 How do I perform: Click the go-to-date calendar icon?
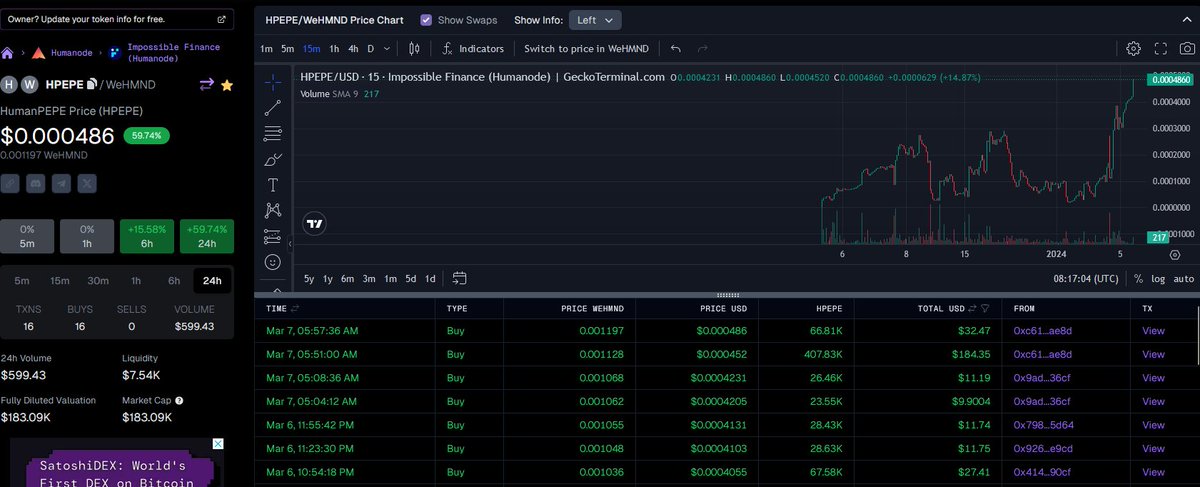[459, 278]
